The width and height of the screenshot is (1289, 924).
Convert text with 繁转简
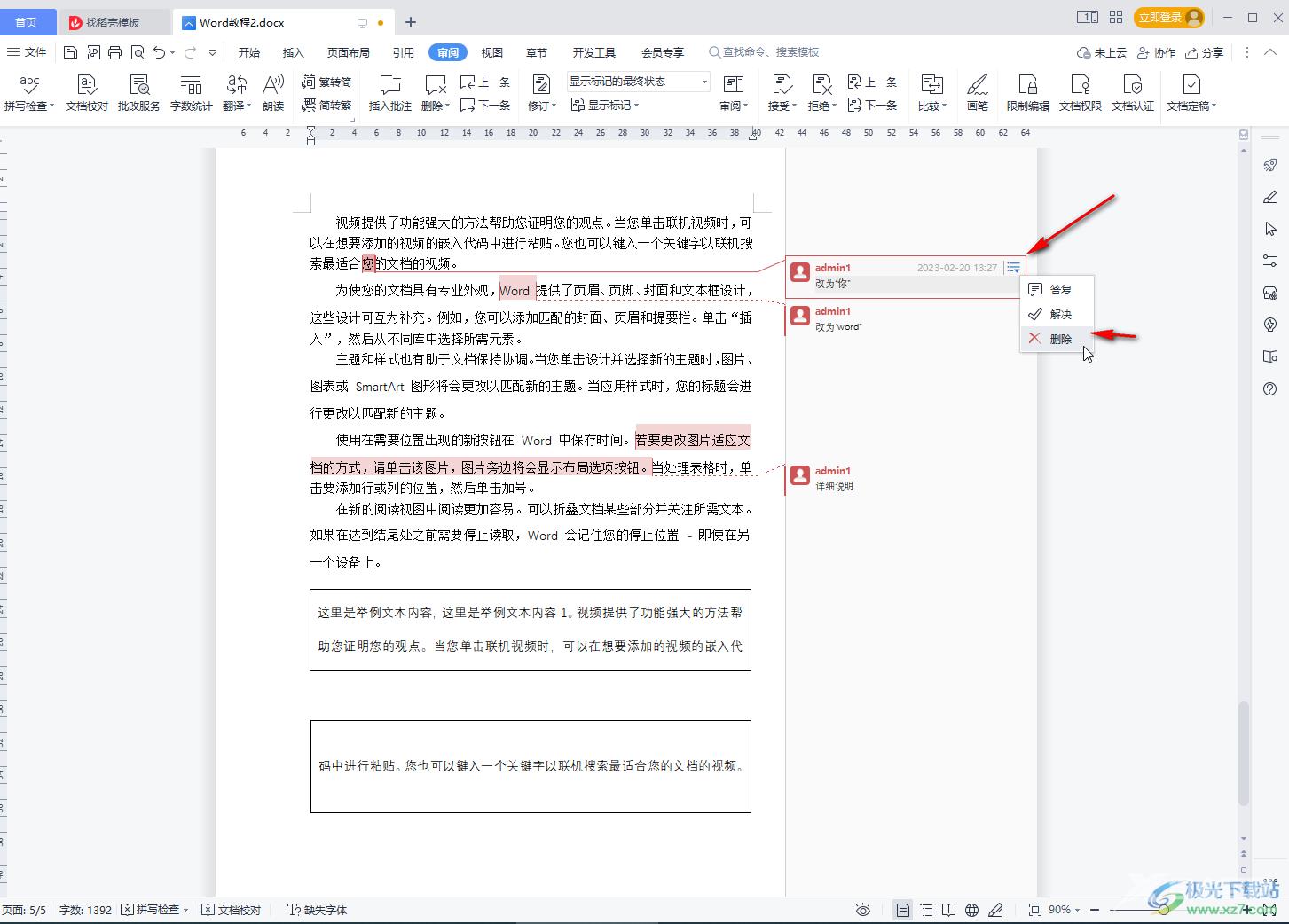click(326, 82)
